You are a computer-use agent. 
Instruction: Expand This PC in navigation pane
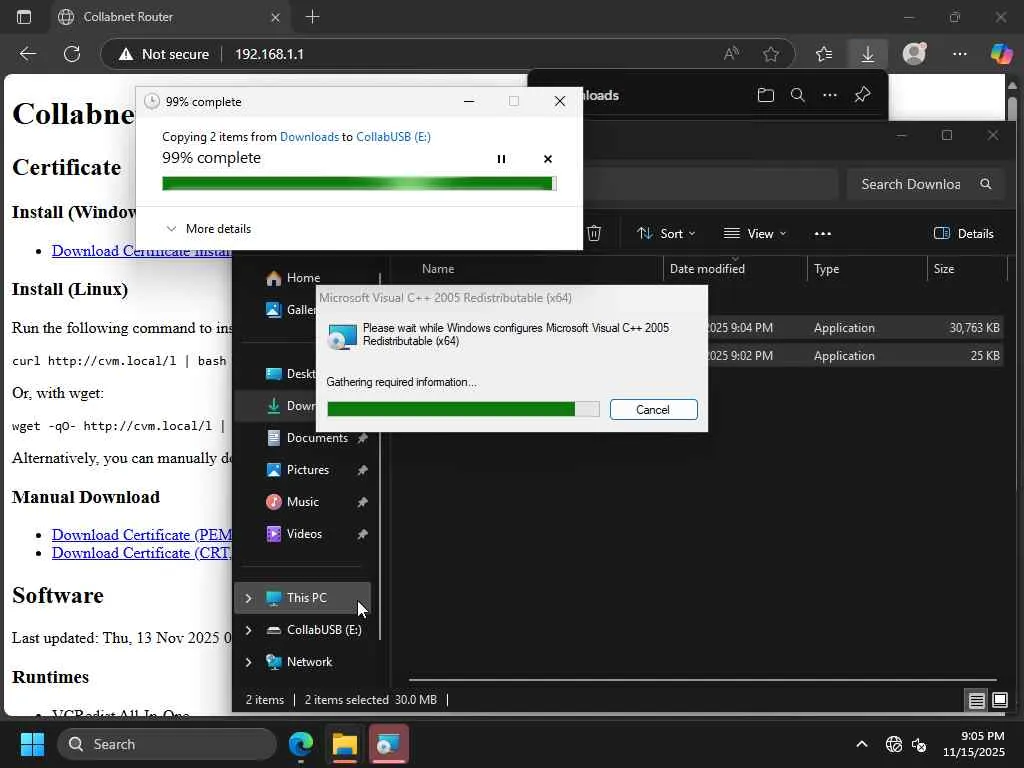[248, 598]
